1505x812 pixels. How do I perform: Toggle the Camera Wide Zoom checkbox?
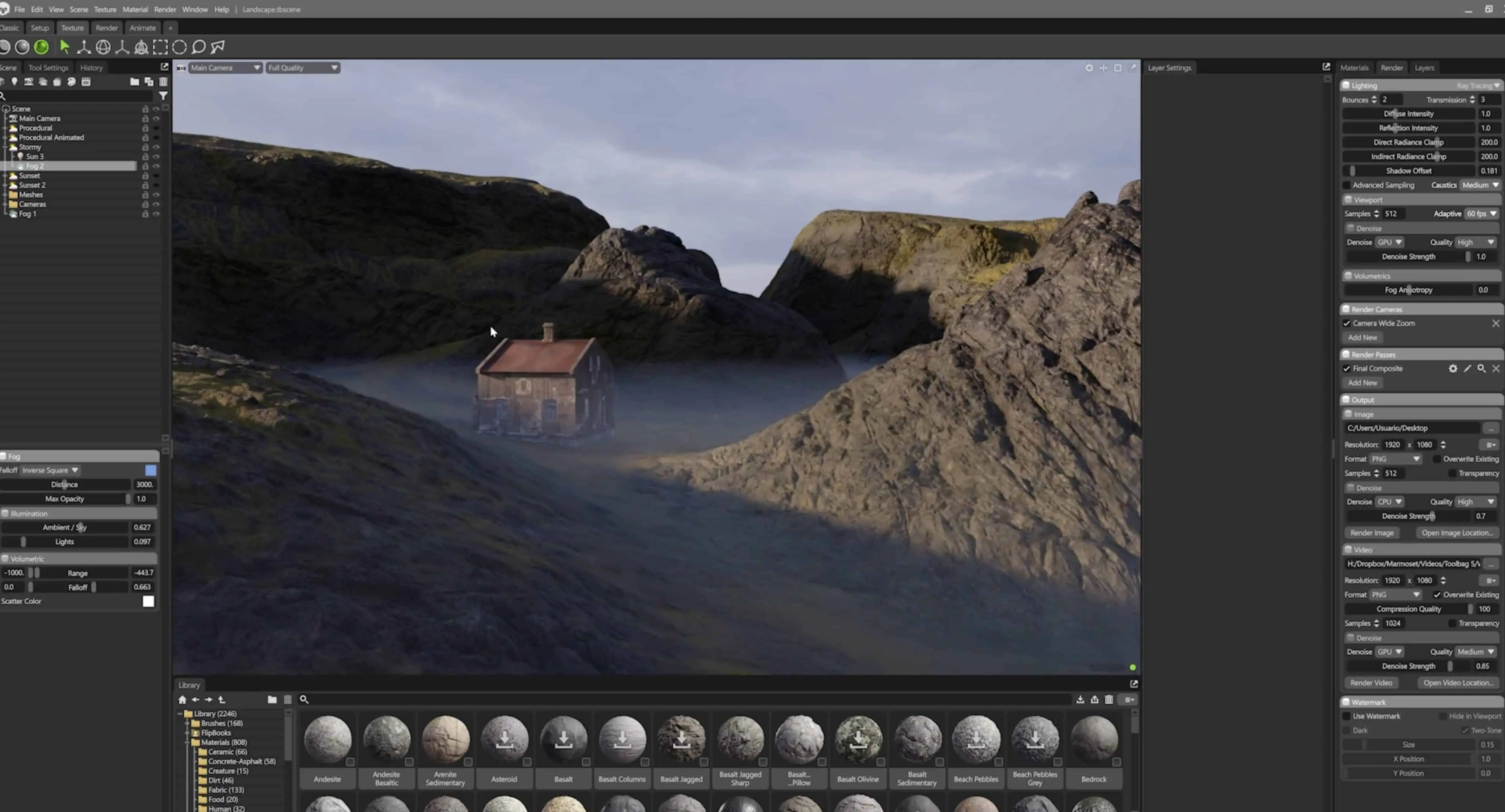(1347, 323)
